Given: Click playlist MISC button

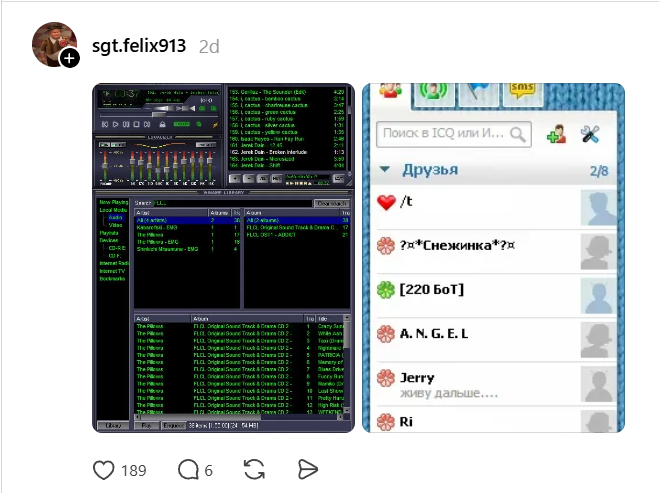Looking at the screenshot, I should tap(277, 179).
